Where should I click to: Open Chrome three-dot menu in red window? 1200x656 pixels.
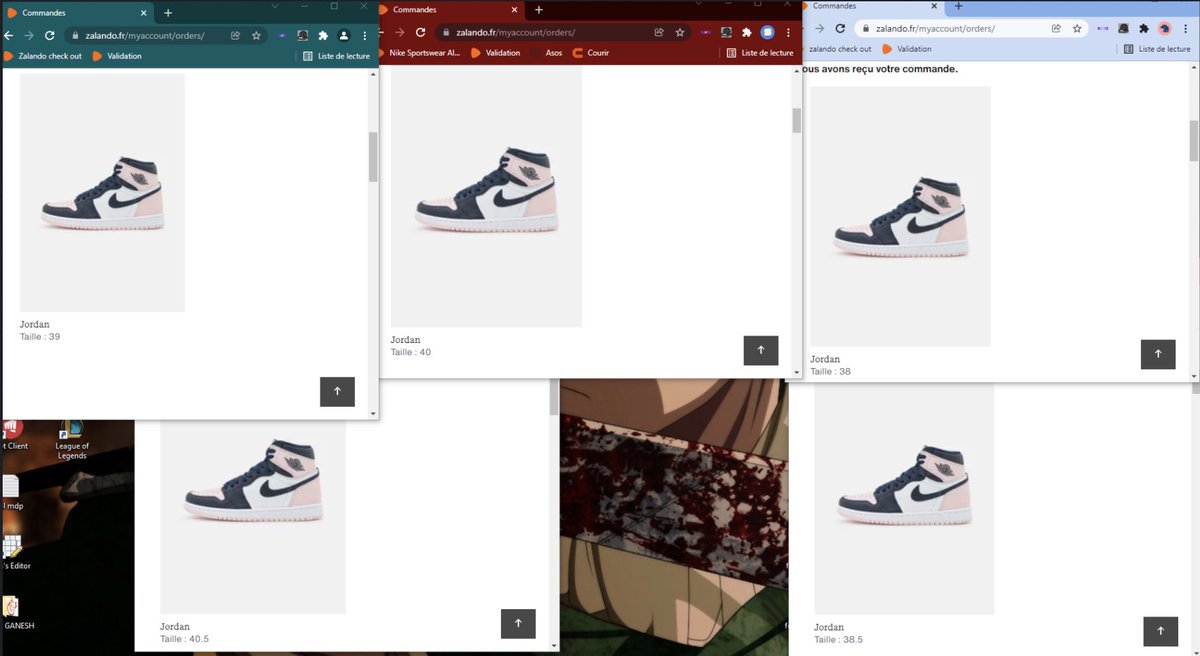point(788,32)
